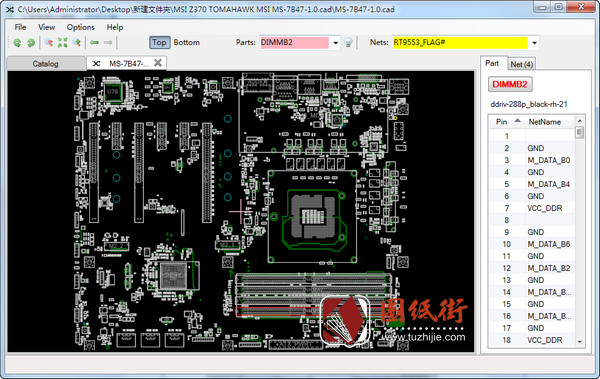The width and height of the screenshot is (600, 379).
Task: Select the Top board side view
Action: 159,42
